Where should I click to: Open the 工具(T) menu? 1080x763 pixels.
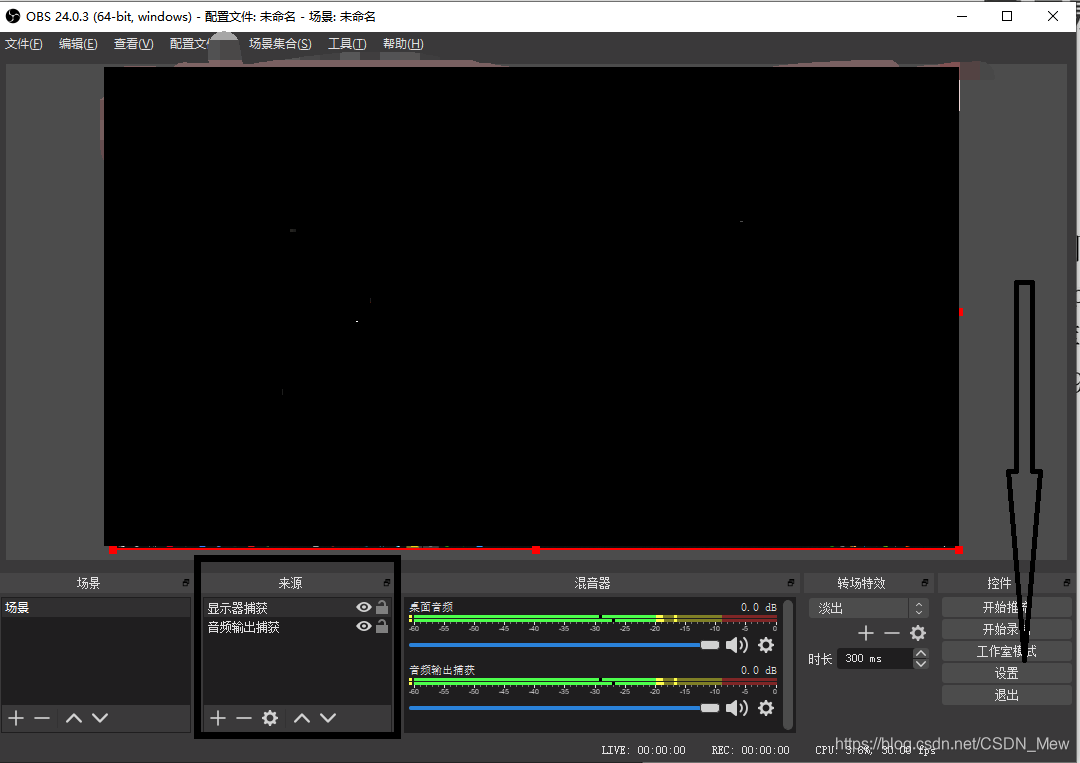[x=347, y=44]
